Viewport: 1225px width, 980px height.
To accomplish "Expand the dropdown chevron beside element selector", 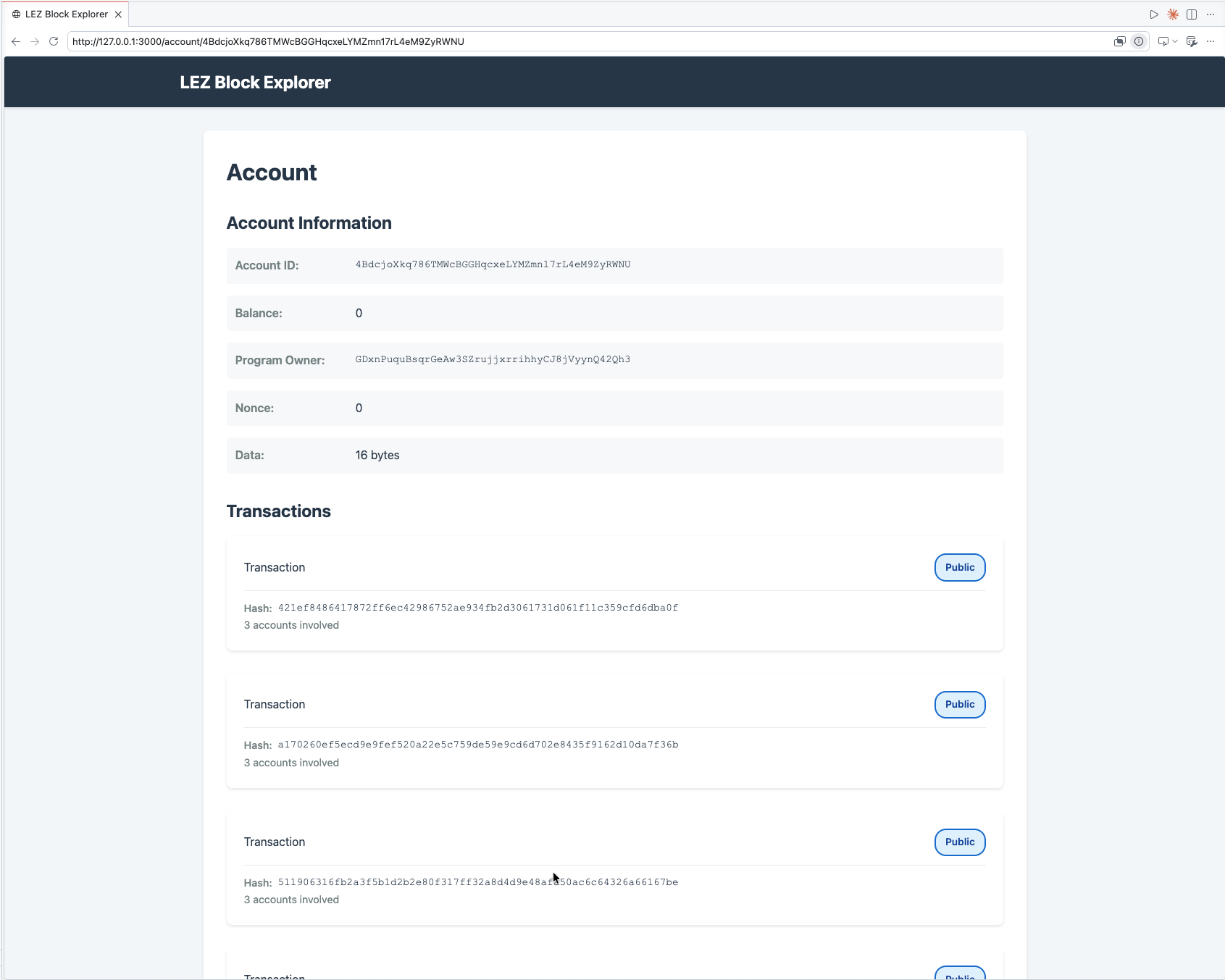I will click(x=1175, y=41).
